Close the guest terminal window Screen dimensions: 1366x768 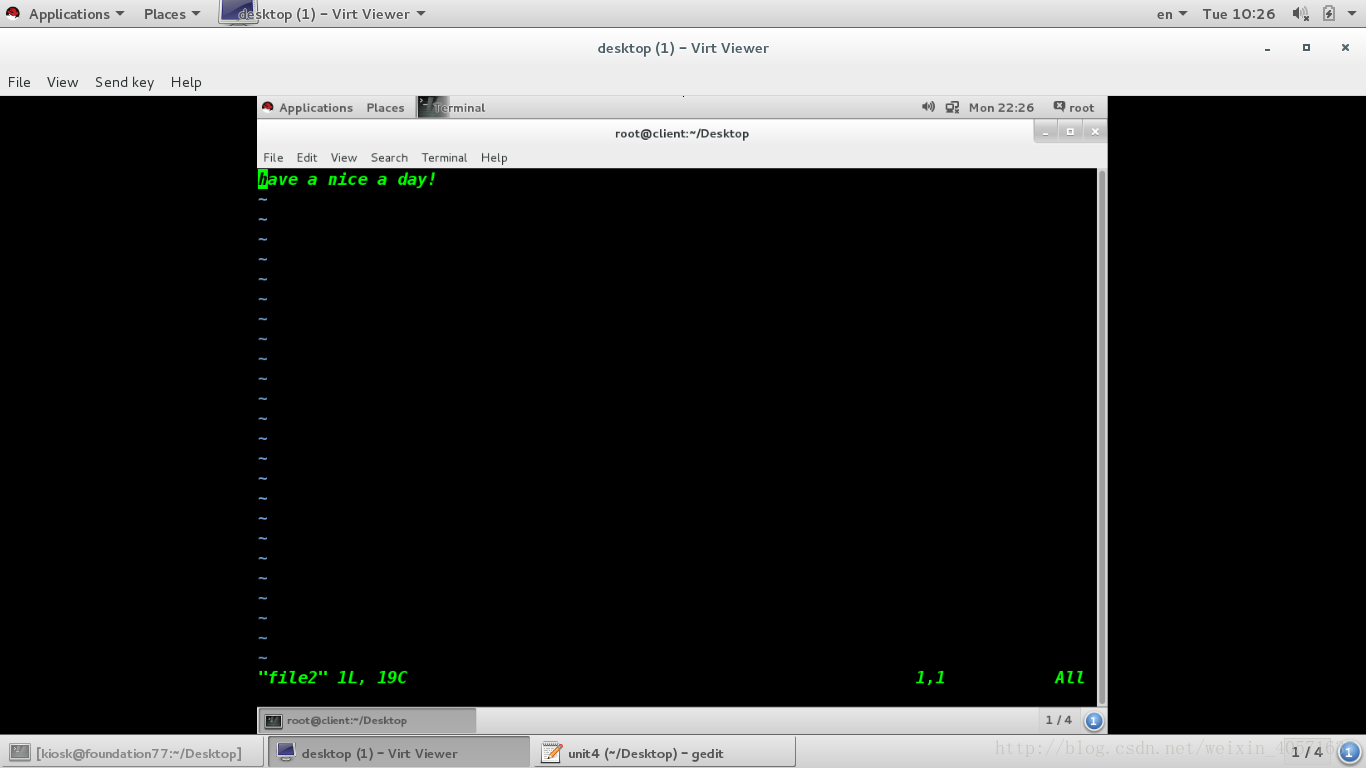1095,132
